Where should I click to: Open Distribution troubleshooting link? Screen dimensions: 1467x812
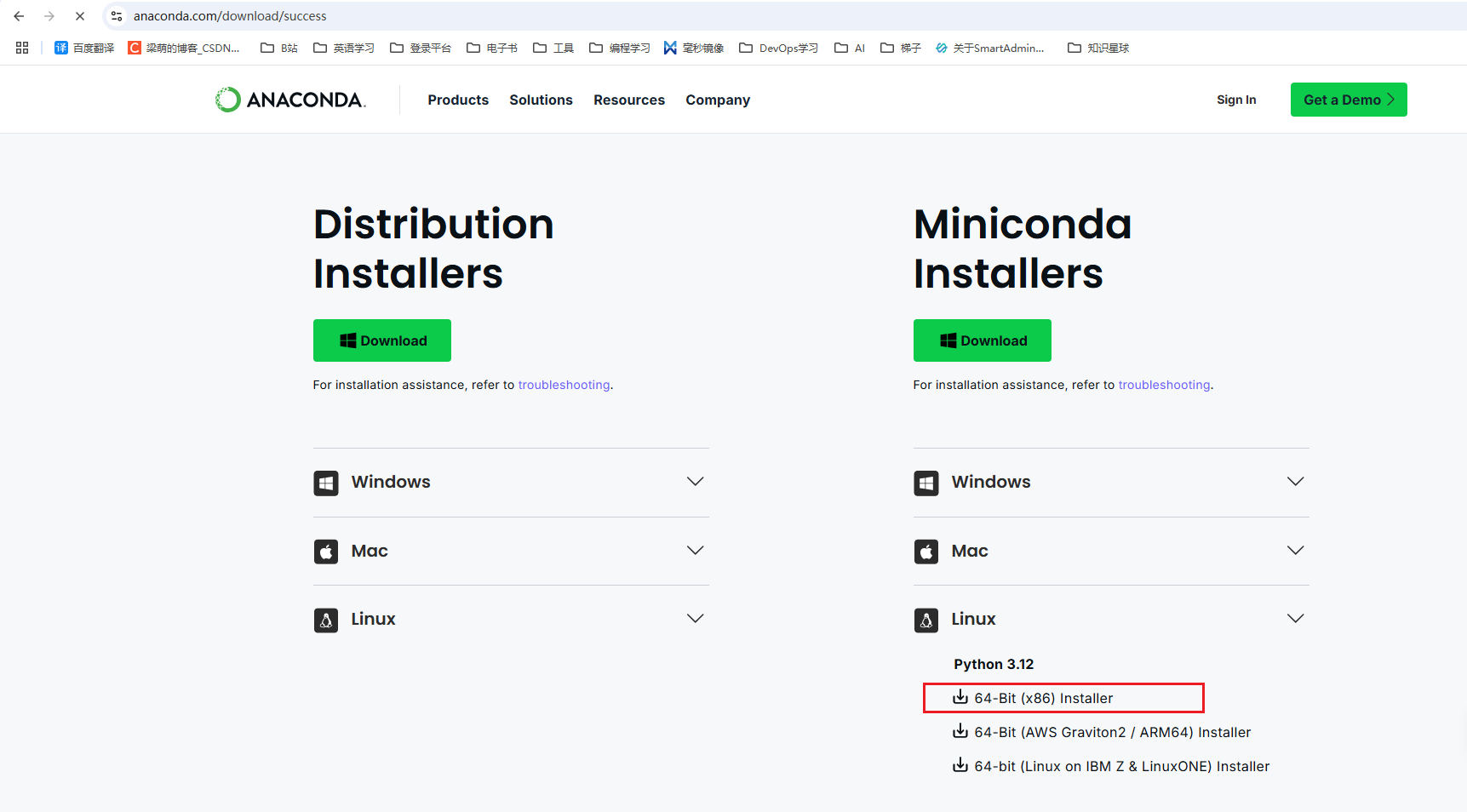coord(564,385)
